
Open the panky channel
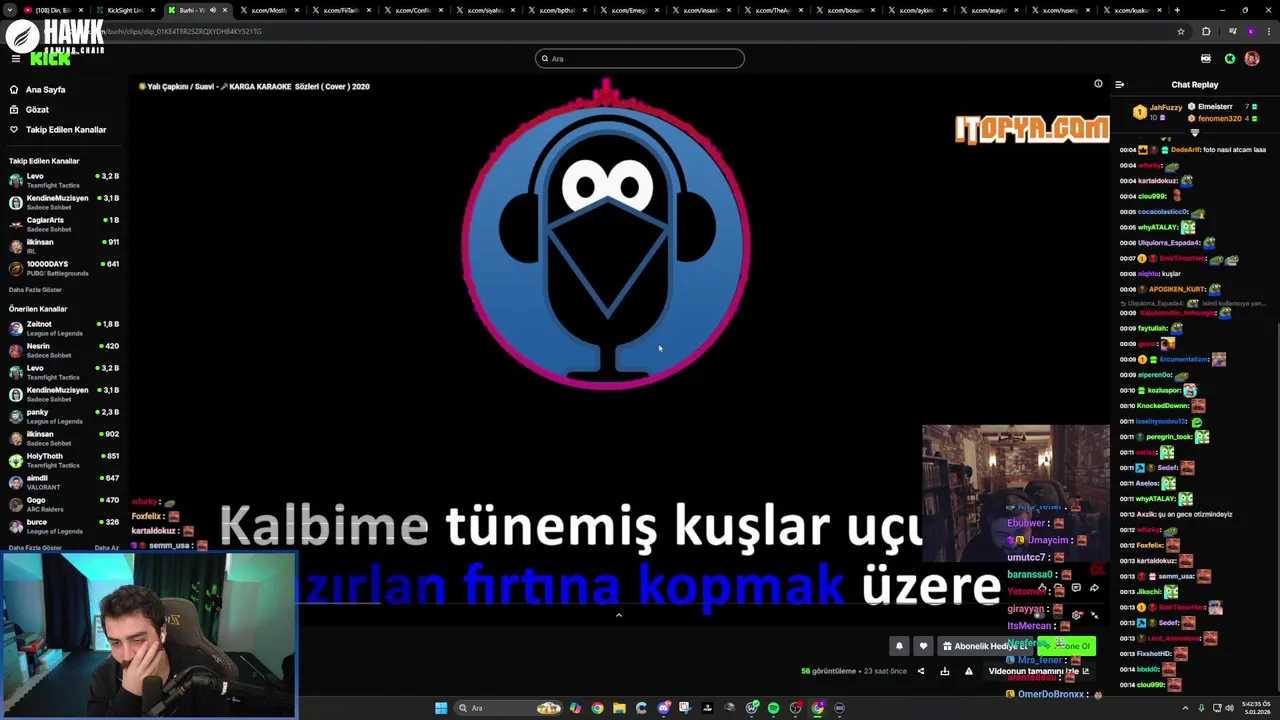point(63,416)
